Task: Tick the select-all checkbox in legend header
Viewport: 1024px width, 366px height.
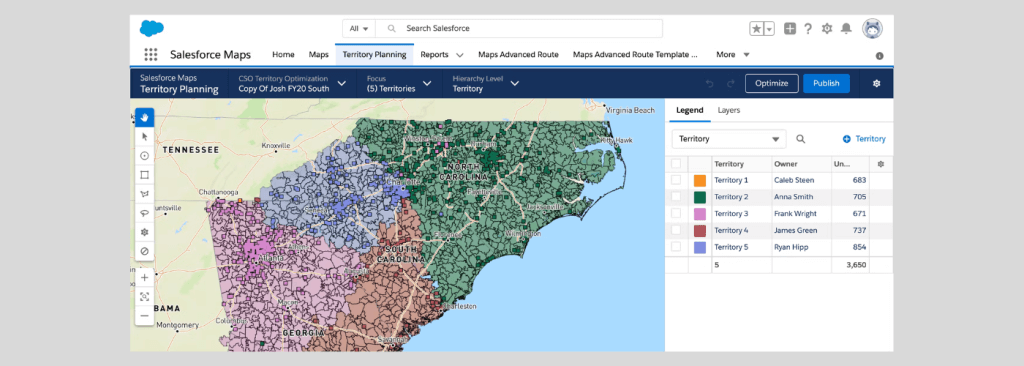Action: coord(676,164)
